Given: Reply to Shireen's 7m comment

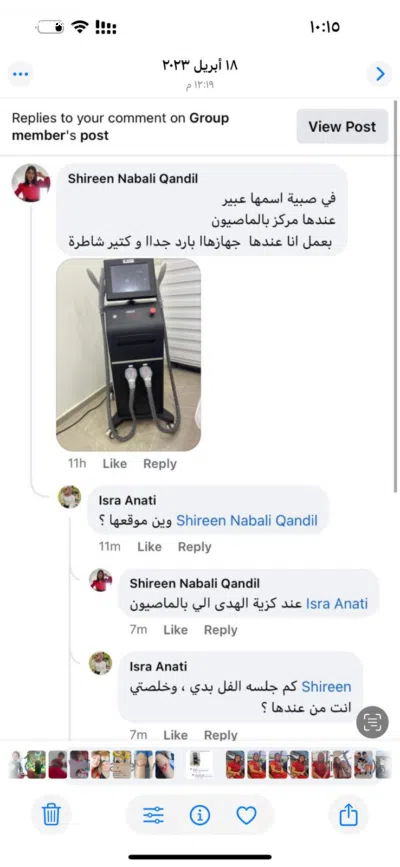Looking at the screenshot, I should pos(220,630).
